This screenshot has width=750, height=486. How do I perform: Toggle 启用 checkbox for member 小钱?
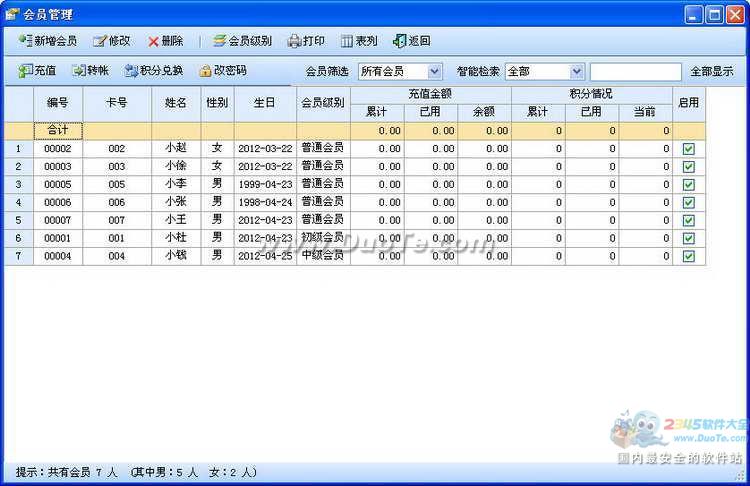[x=688, y=256]
